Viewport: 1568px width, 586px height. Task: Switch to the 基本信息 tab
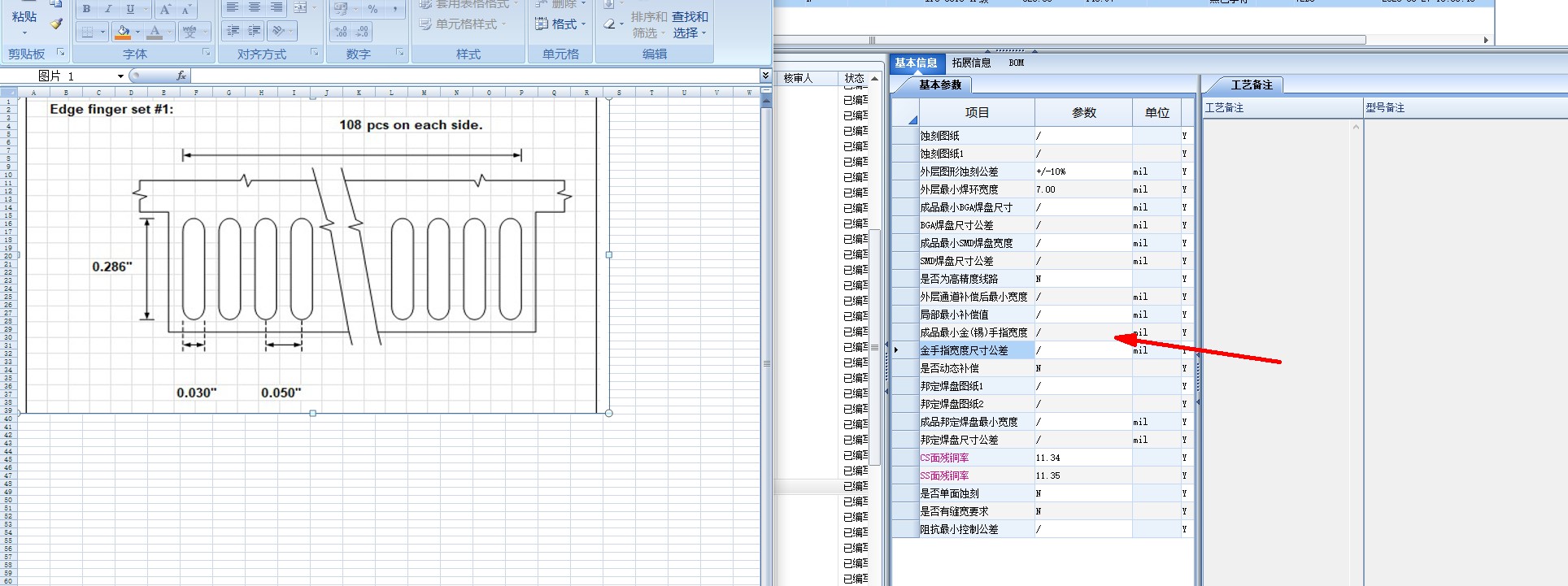click(x=916, y=63)
